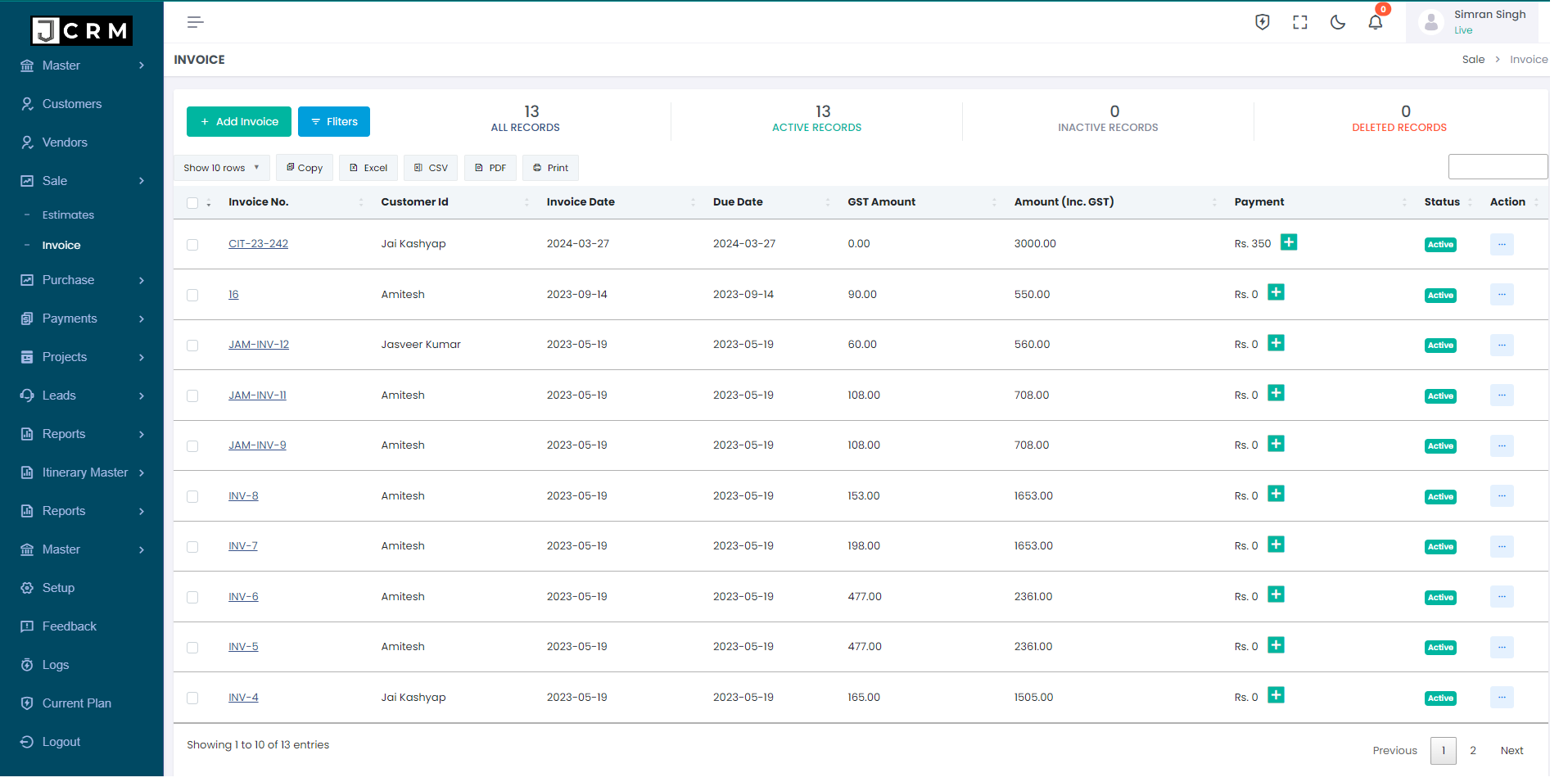This screenshot has height=782, width=1568.
Task: Toggle dark mode with the moon icon
Action: 1337,22
